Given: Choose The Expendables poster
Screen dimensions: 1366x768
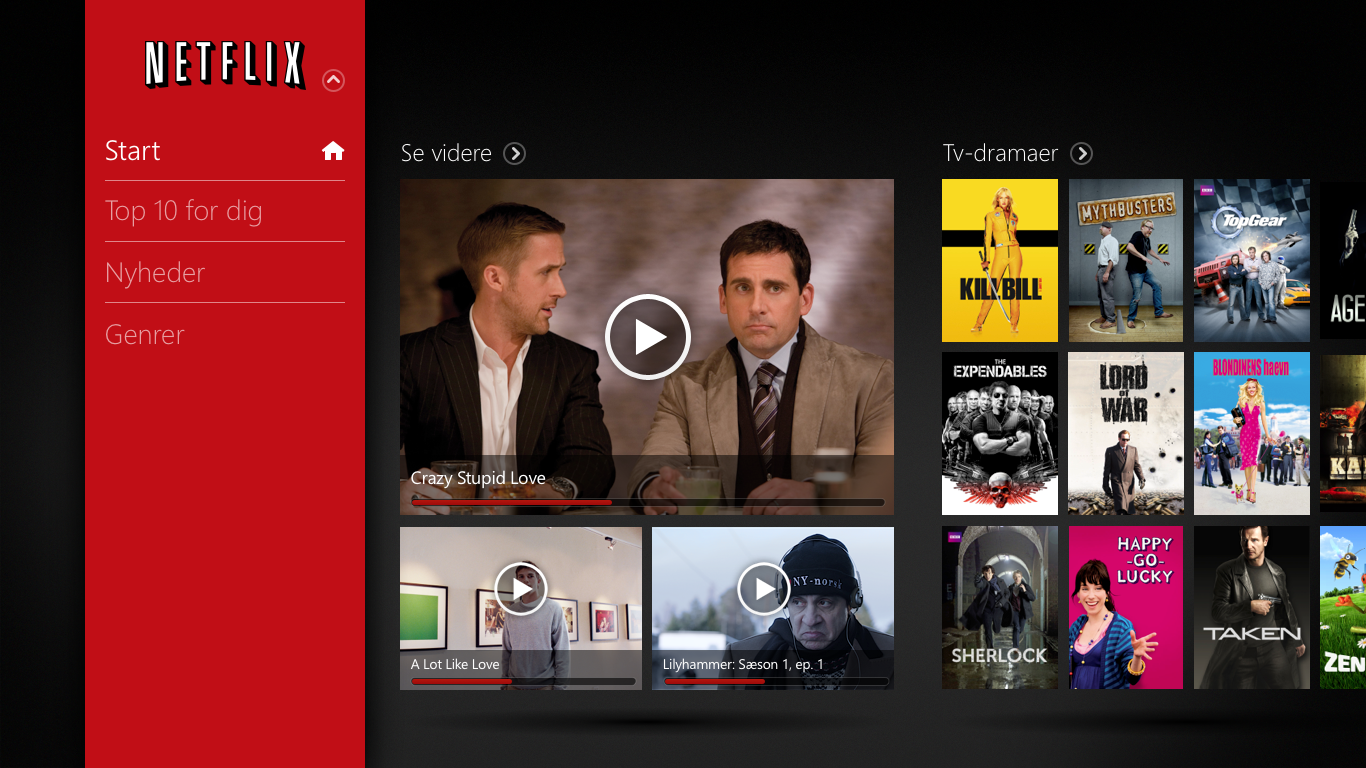Looking at the screenshot, I should tap(1000, 433).
